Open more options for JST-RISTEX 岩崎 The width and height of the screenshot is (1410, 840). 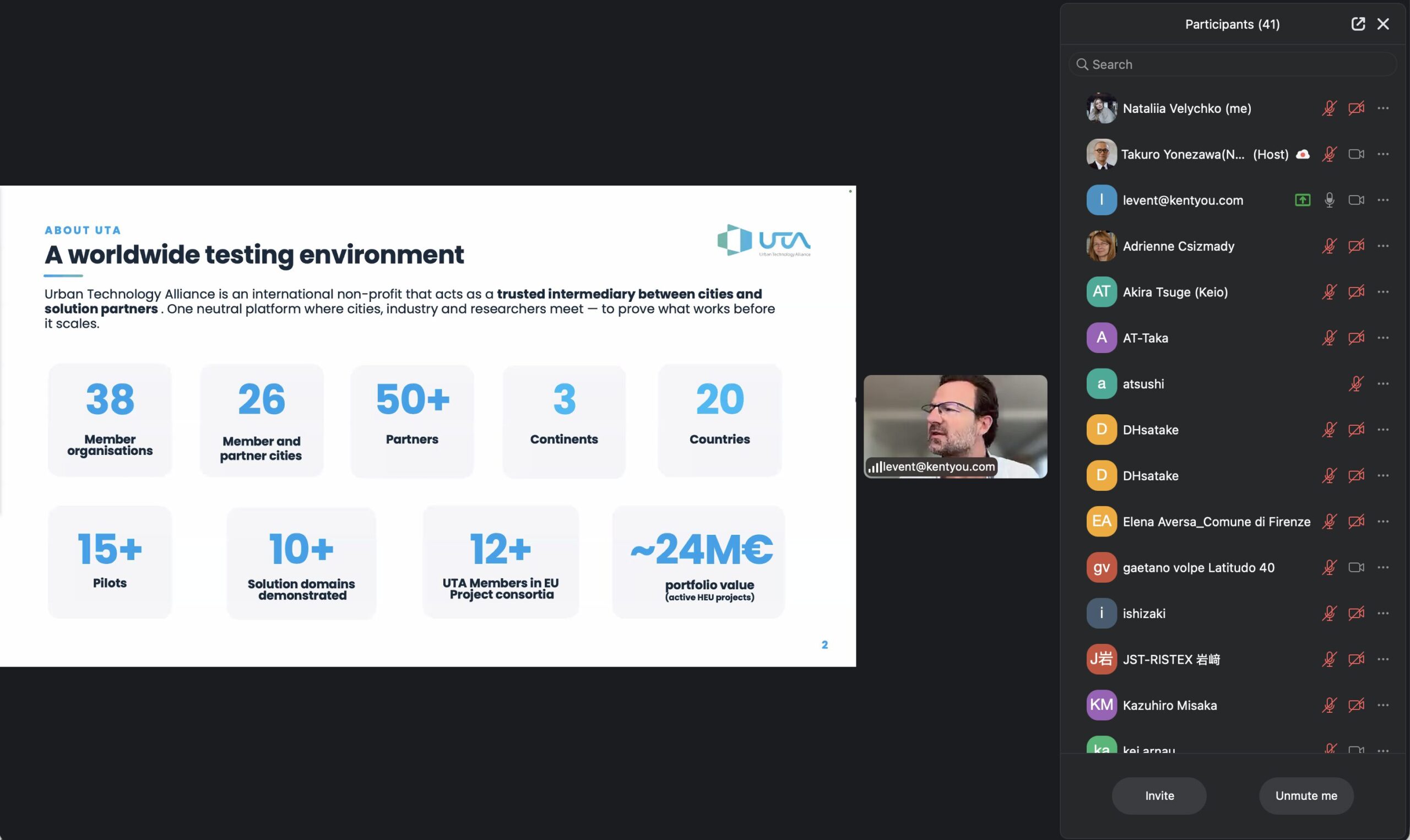[1383, 659]
